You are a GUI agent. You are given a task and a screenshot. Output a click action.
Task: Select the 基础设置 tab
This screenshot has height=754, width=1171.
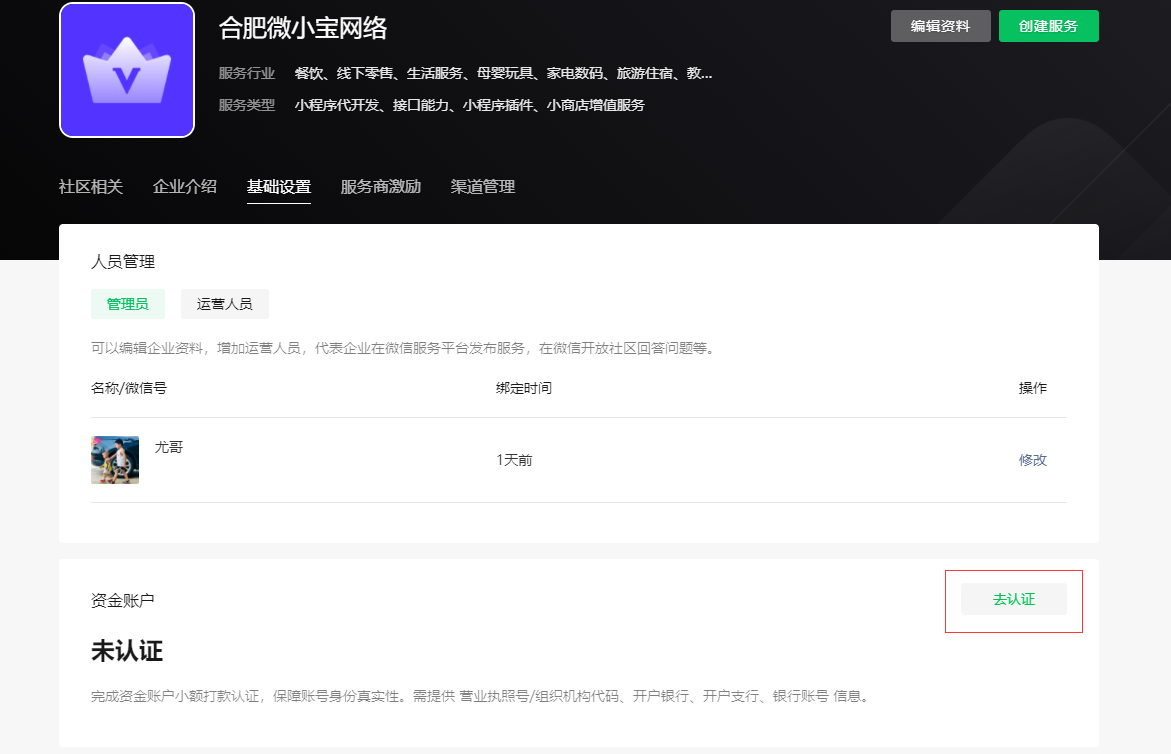pos(279,187)
